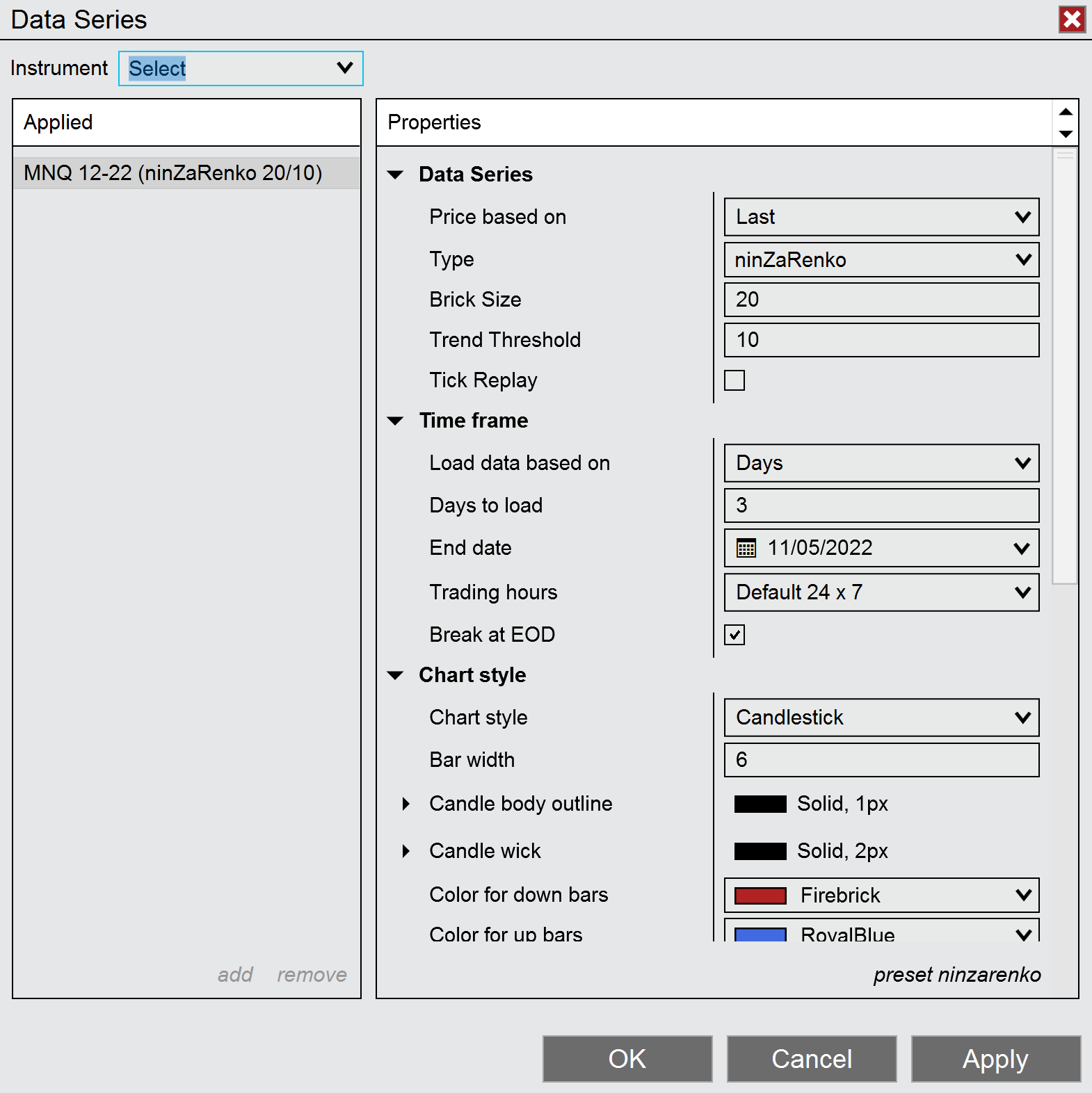Open the Type ninZaRenko dropdown
The image size is (1092, 1093).
(881, 260)
